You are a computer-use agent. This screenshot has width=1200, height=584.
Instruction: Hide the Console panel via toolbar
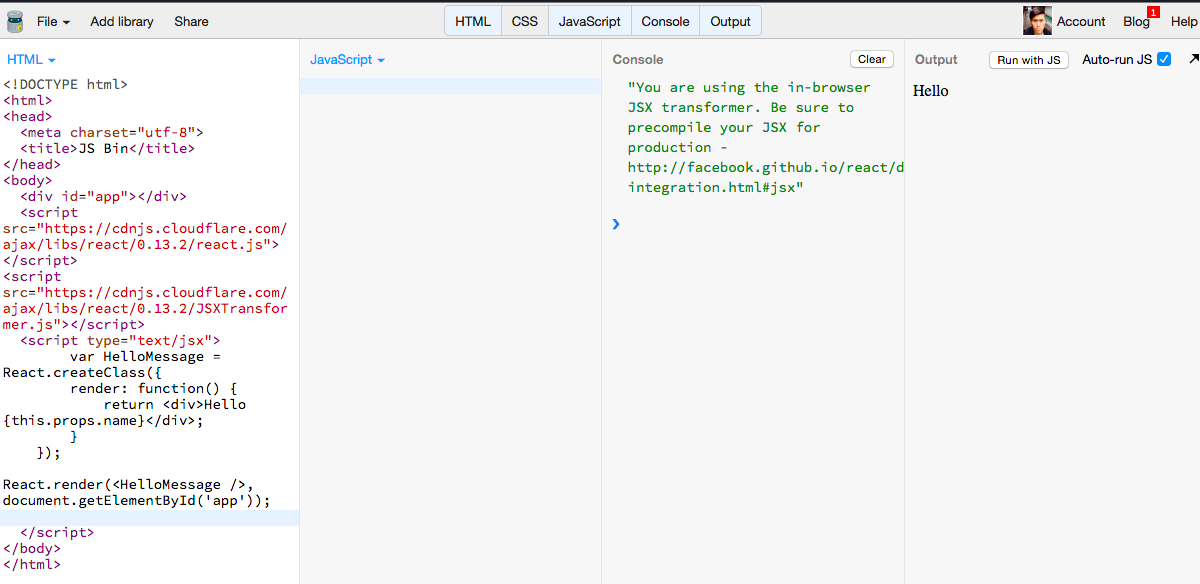pos(665,21)
